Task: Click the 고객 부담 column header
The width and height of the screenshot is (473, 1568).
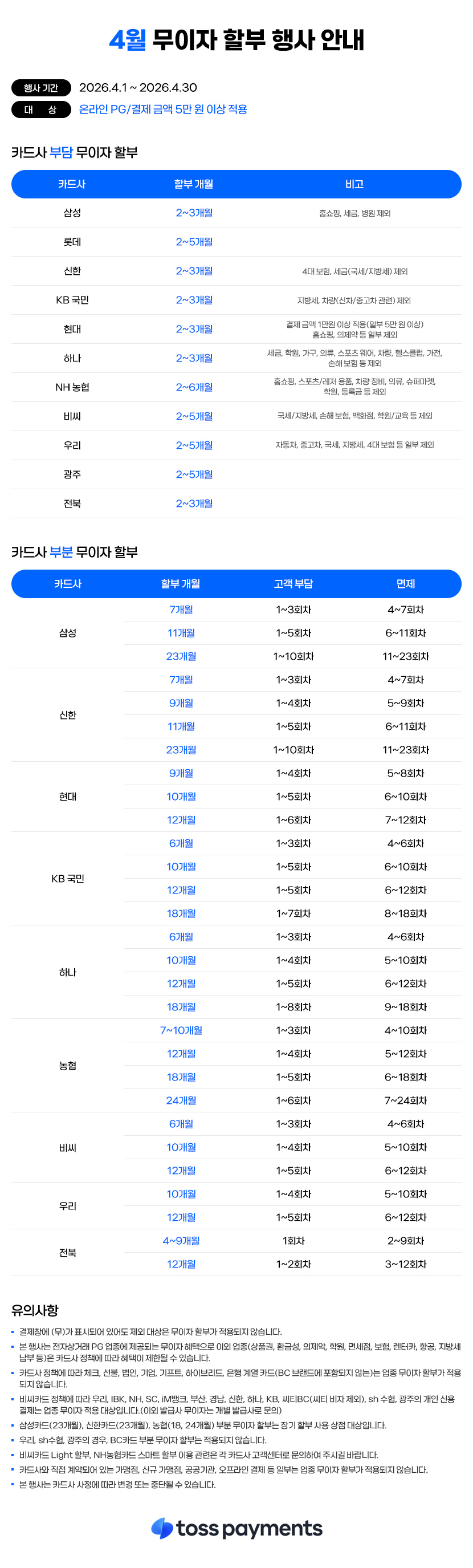Action: 293,584
